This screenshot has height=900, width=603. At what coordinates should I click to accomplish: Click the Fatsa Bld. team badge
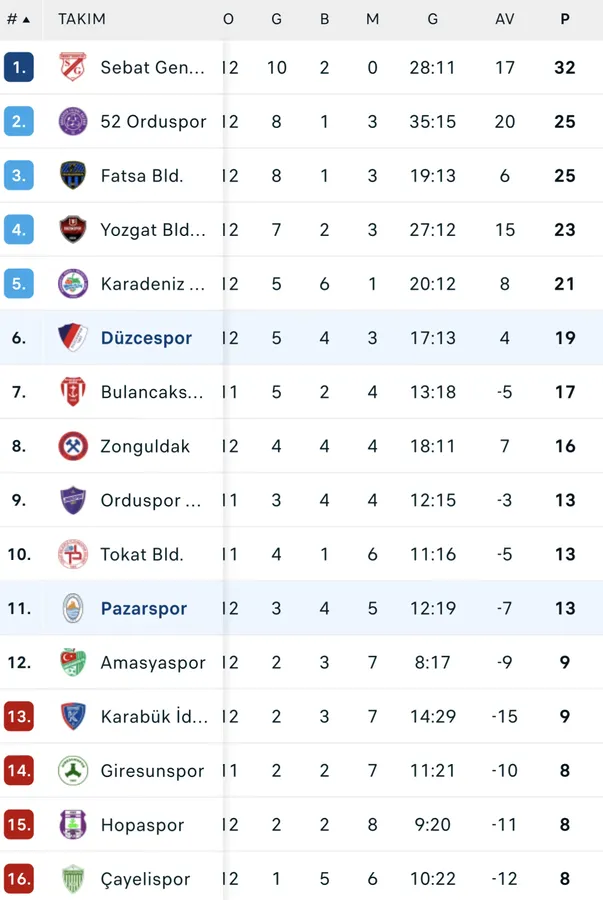(73, 176)
